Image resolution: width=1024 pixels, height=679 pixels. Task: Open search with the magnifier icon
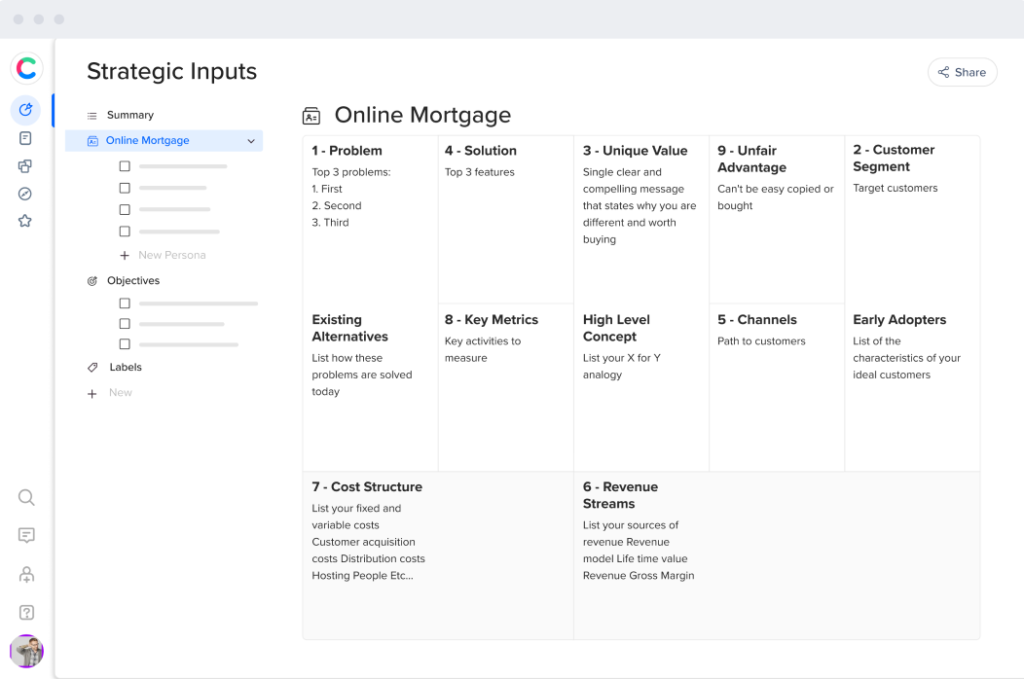point(26,497)
